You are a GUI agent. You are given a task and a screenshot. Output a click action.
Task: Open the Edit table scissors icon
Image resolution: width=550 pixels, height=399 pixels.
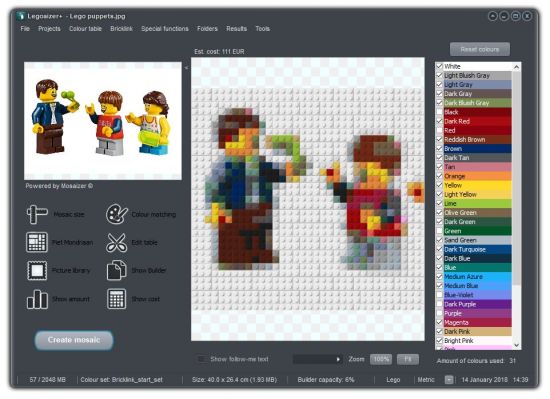116,243
